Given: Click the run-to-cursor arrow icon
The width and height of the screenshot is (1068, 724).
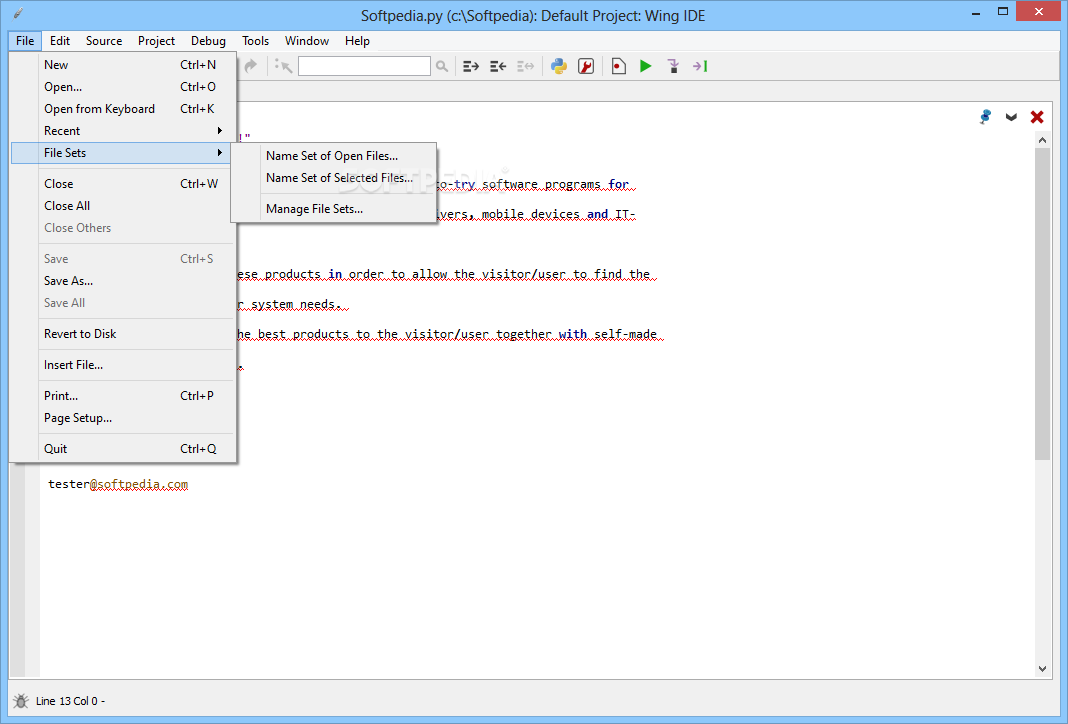Looking at the screenshot, I should point(700,66).
